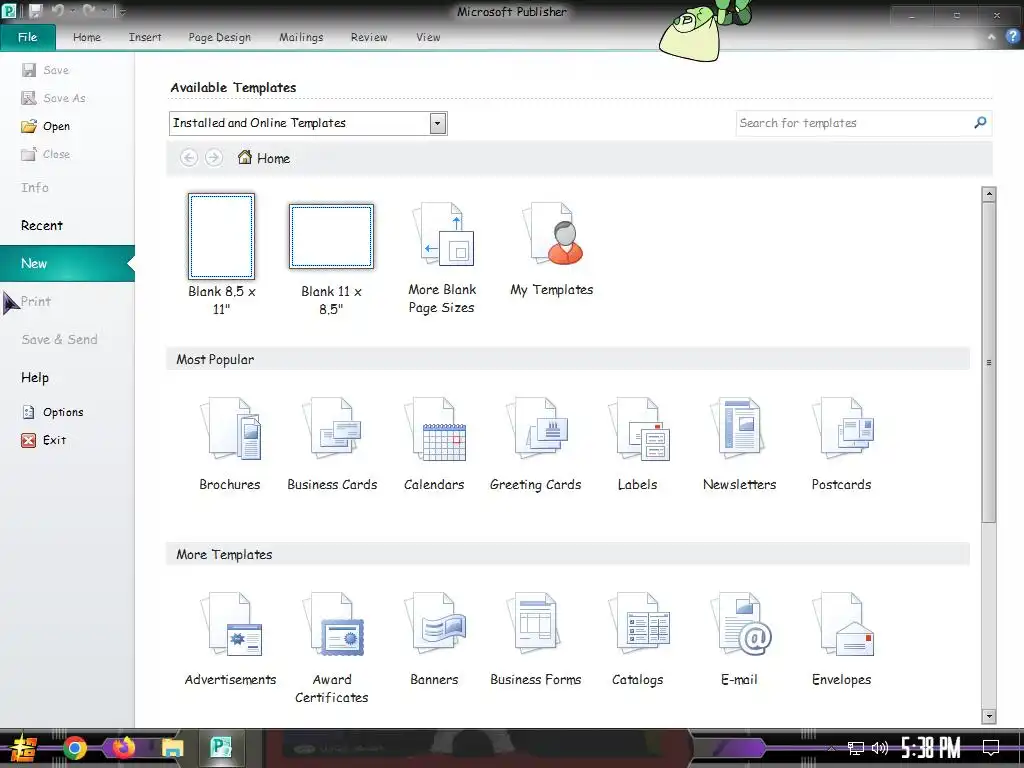Switch to the Mailings tab
1024x768 pixels.
pos(301,37)
